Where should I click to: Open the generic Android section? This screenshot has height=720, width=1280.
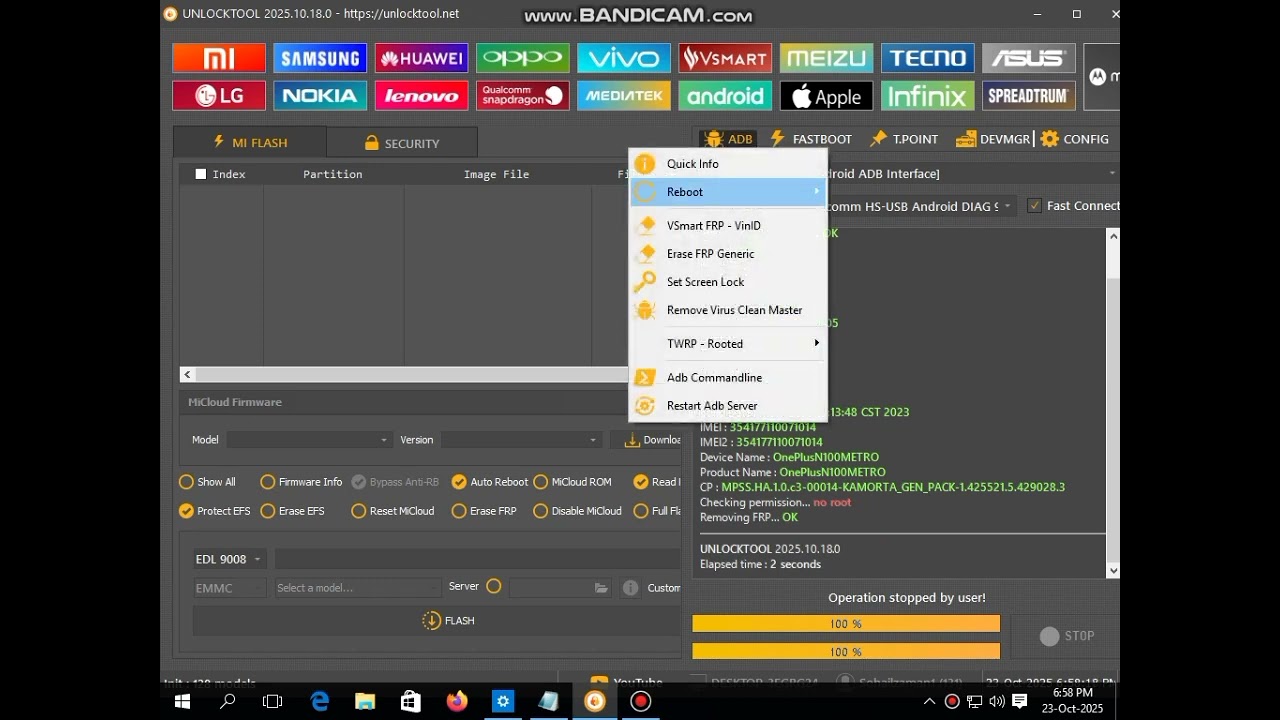click(x=725, y=96)
